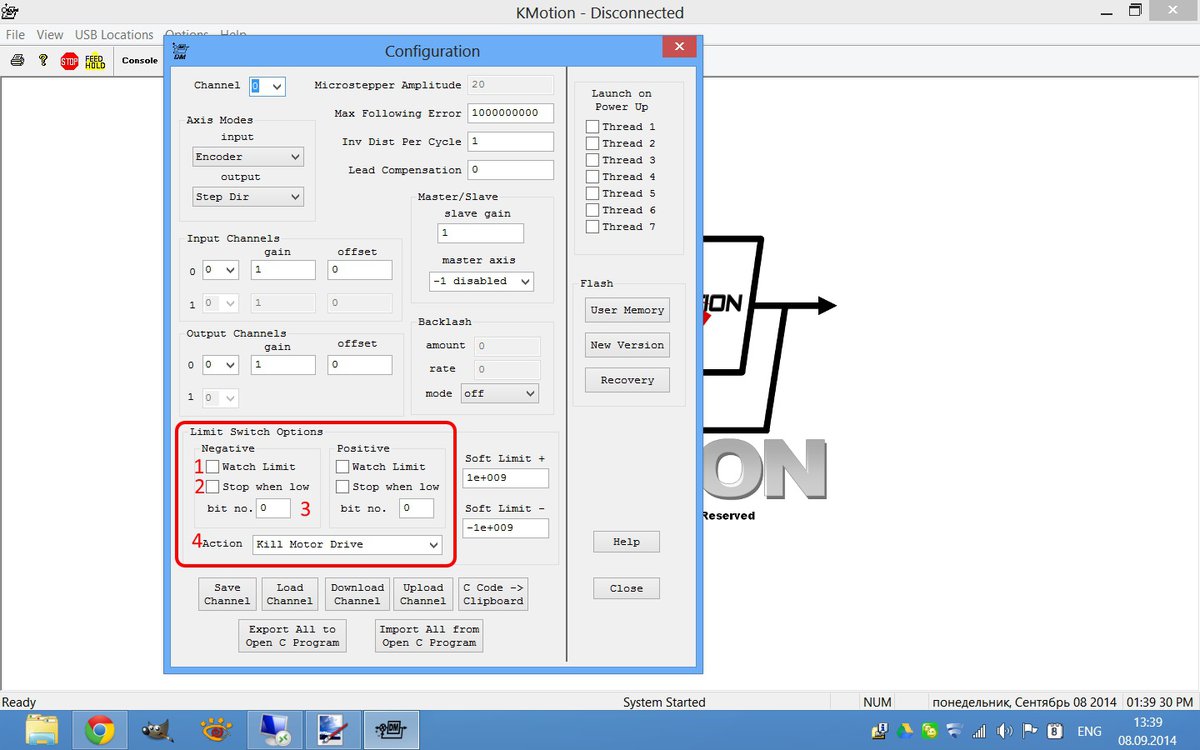1200x750 pixels.
Task: Open the Axis Modes output Step Dir dropdown
Action: (248, 197)
